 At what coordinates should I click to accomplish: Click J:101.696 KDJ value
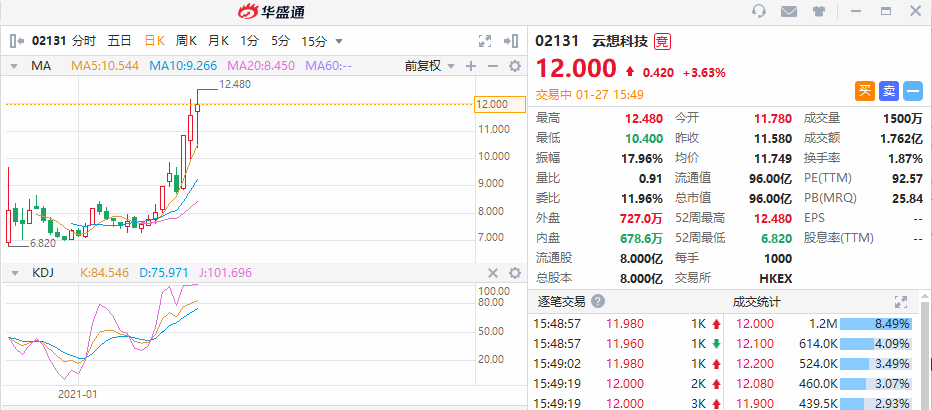pyautogui.click(x=225, y=273)
